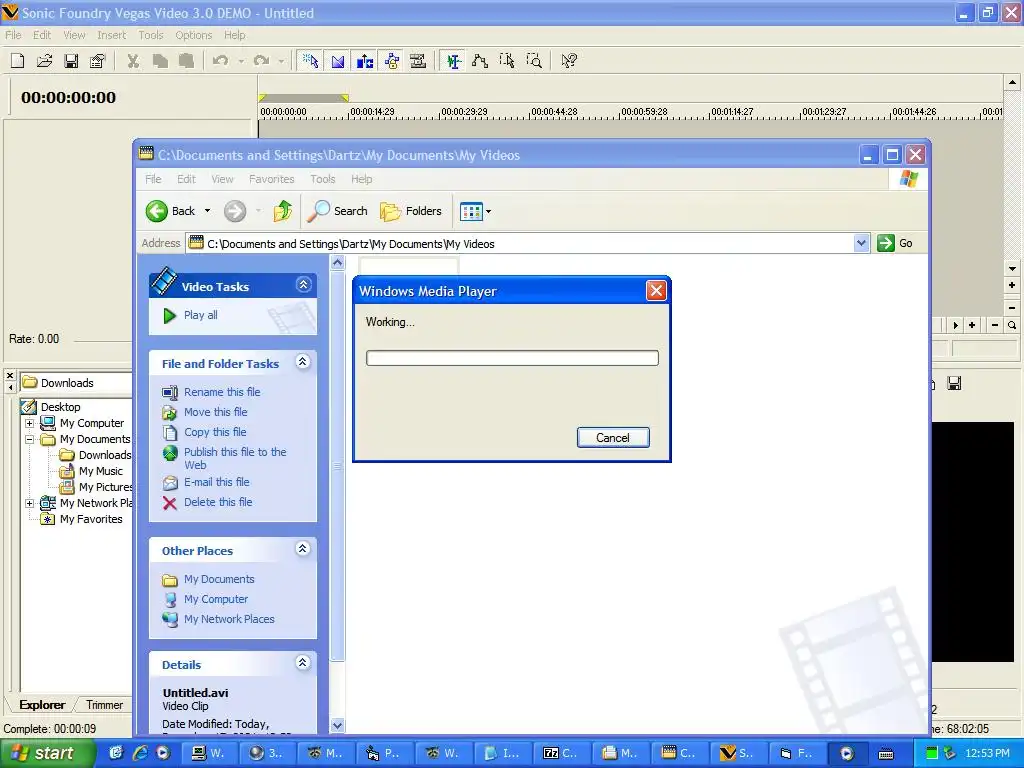Select My Music folder in Vegas tree
Screen dimensions: 1024x768
101,472
